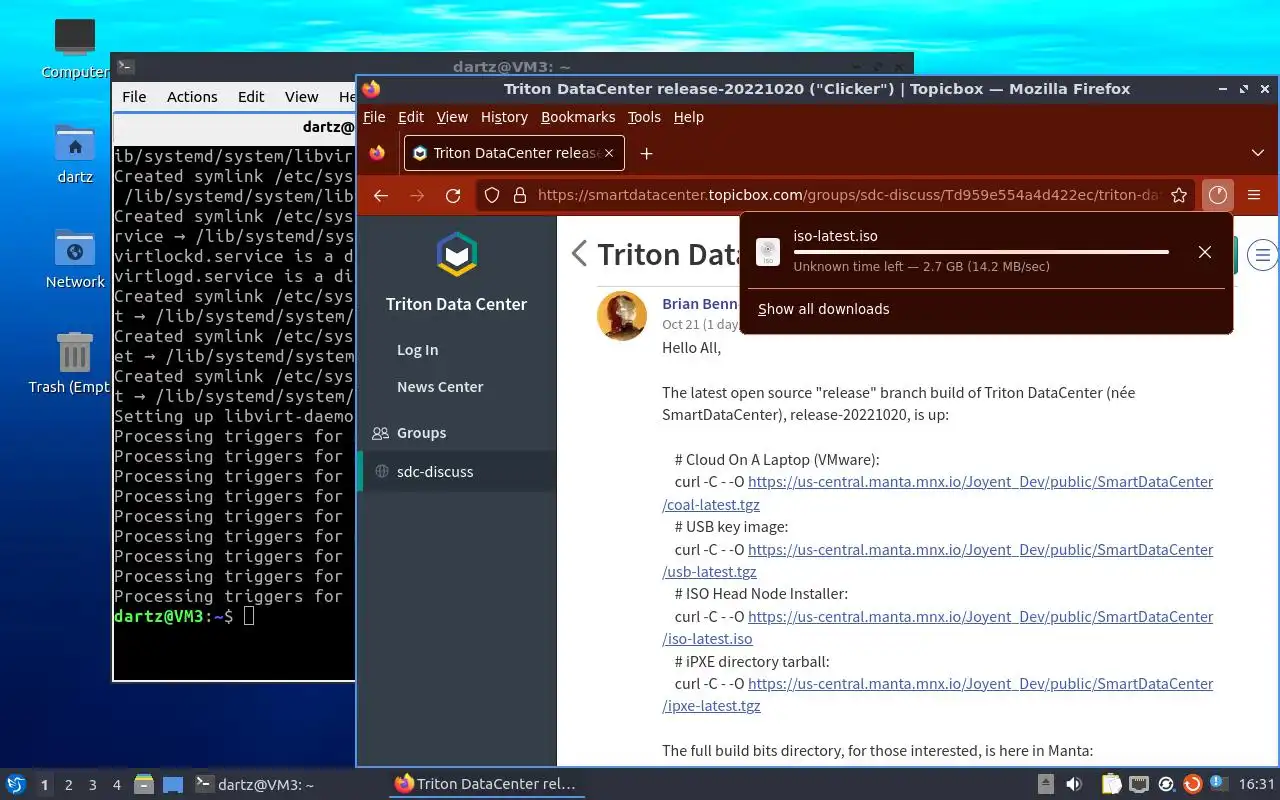The image size is (1280, 800).
Task: Click the padlock site security icon
Action: (x=518, y=196)
